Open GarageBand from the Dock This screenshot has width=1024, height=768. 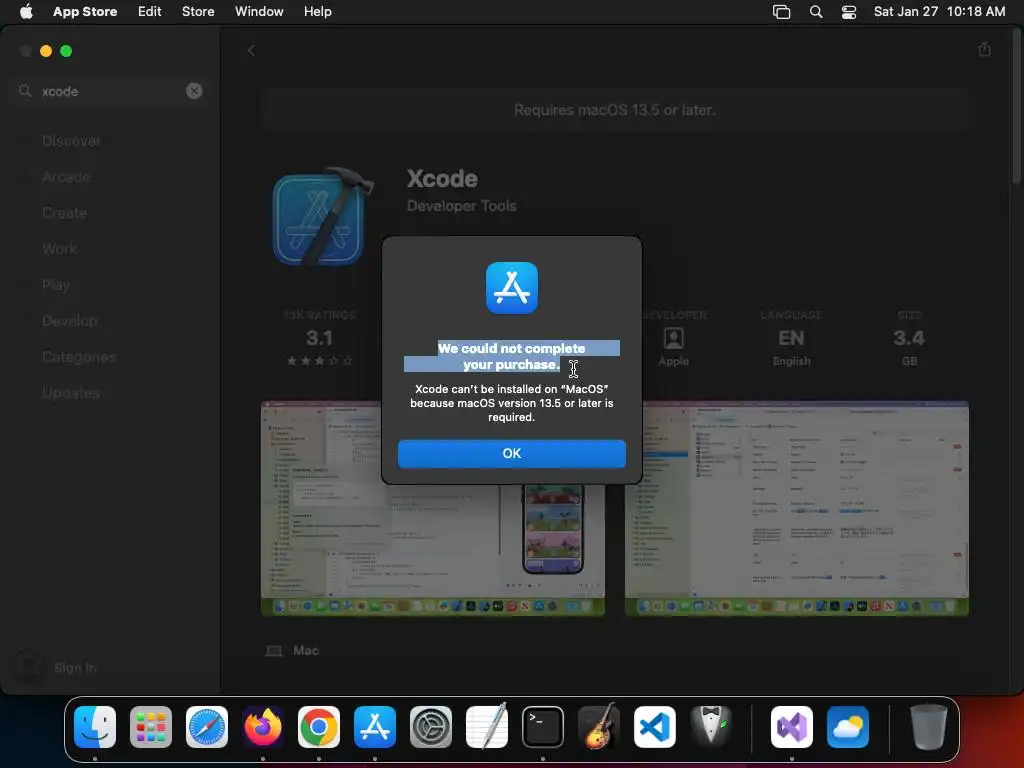(x=599, y=726)
